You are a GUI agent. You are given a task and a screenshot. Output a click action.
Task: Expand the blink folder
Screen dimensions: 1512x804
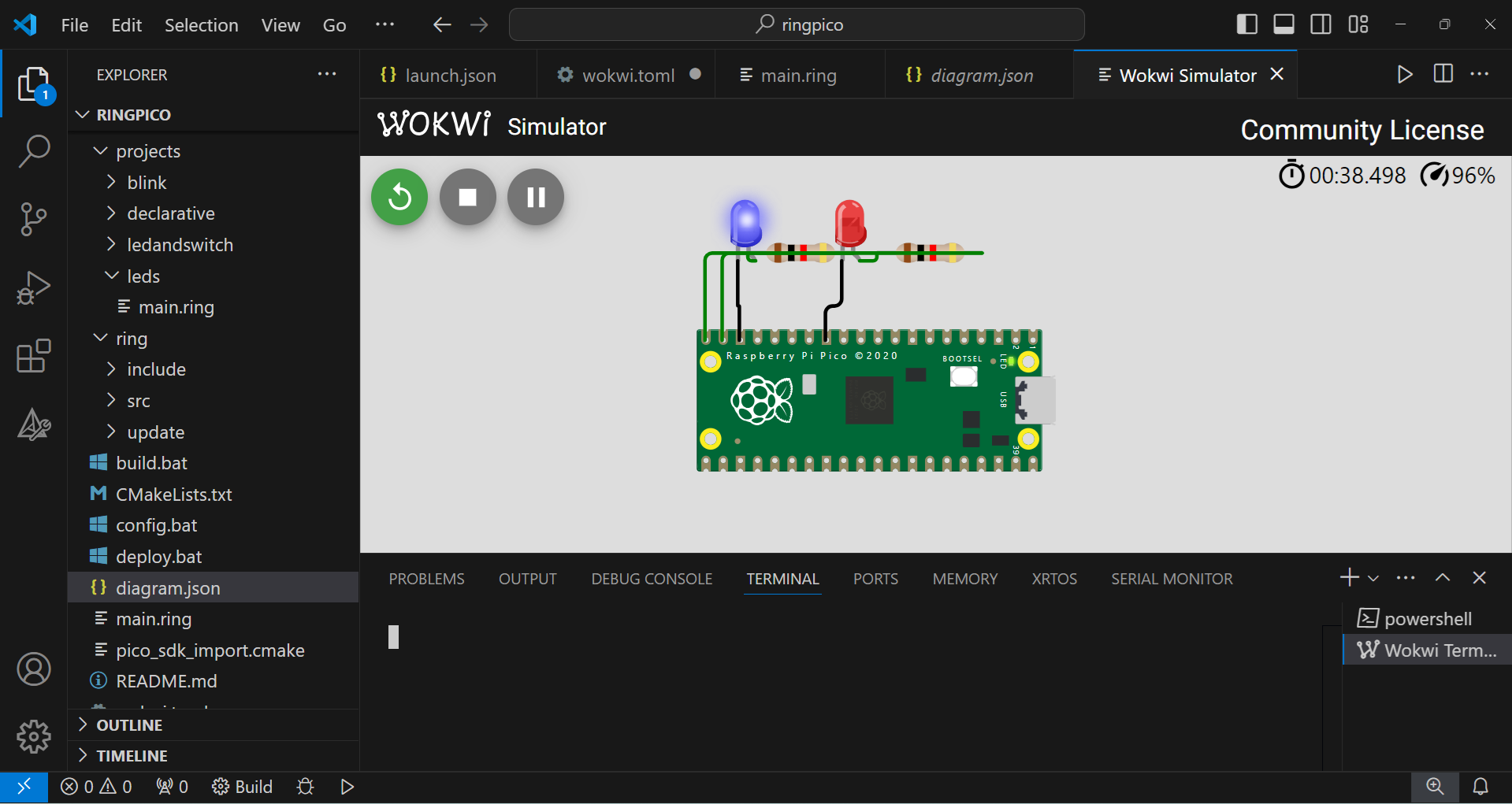coord(147,183)
